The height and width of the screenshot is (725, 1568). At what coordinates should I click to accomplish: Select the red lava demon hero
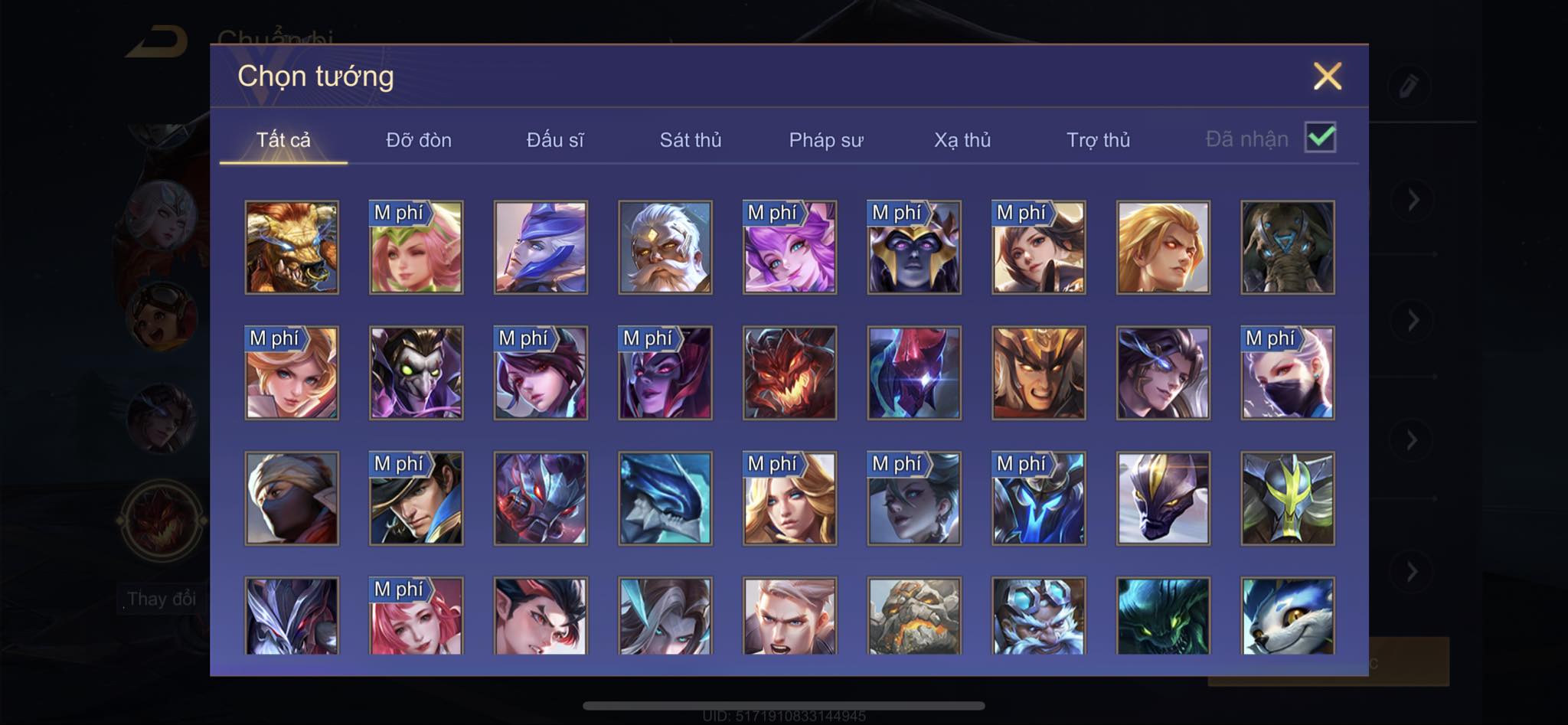point(789,373)
